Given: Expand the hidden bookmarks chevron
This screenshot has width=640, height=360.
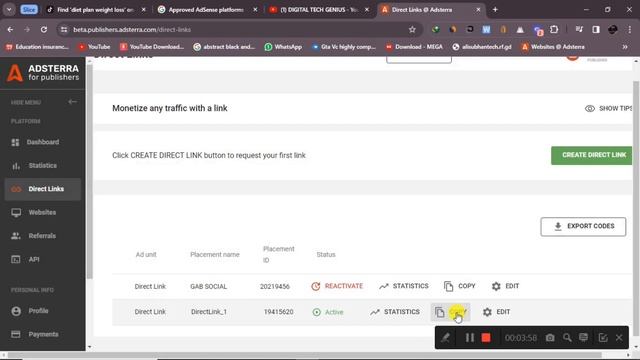Looking at the screenshot, I should pos(625,47).
